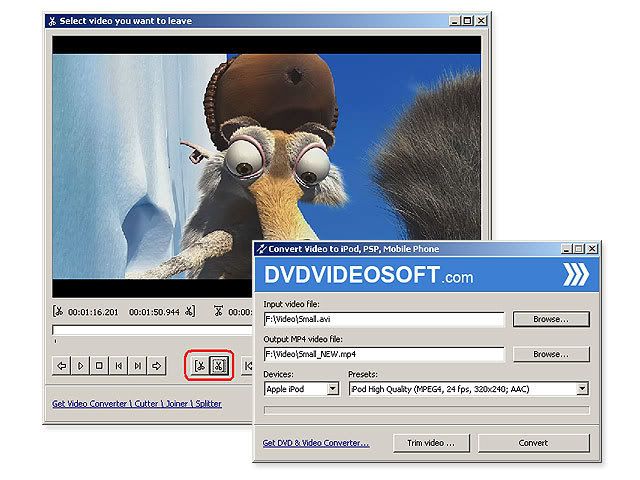The height and width of the screenshot is (480, 640).
Task: Click the input video file path field
Action: pos(384,320)
